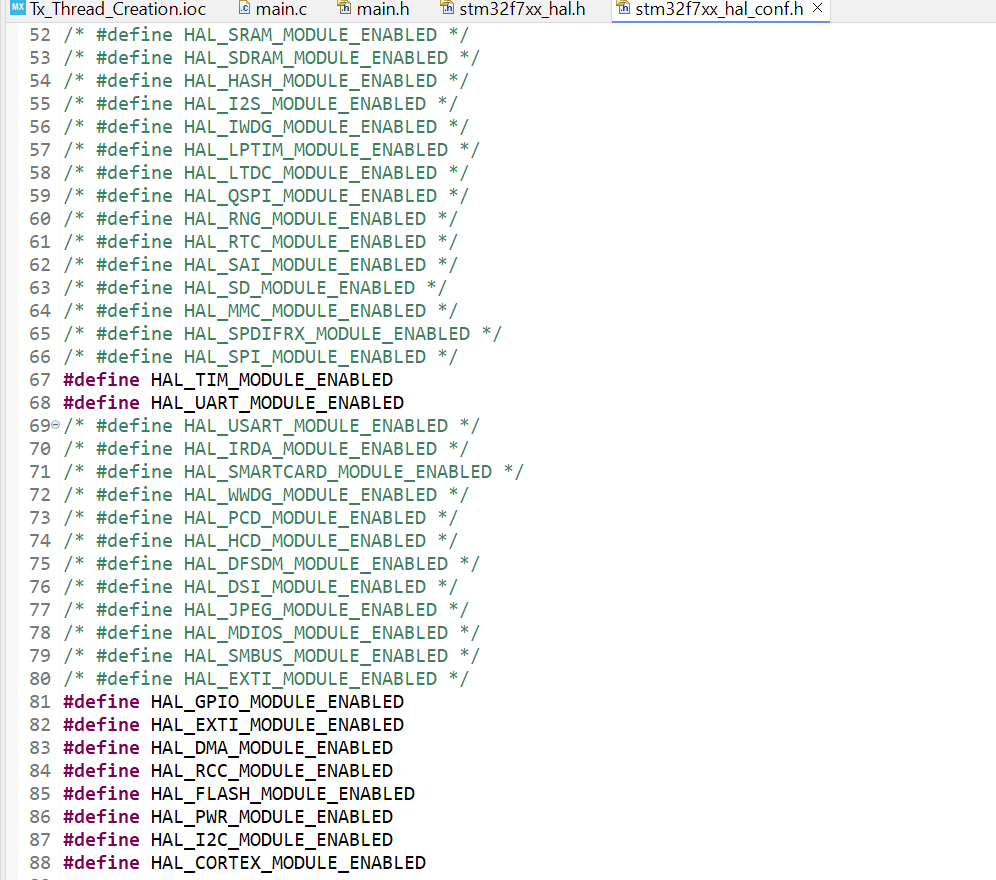Click the header file icon of main.h
Image resolution: width=996 pixels, height=880 pixels.
[344, 8]
